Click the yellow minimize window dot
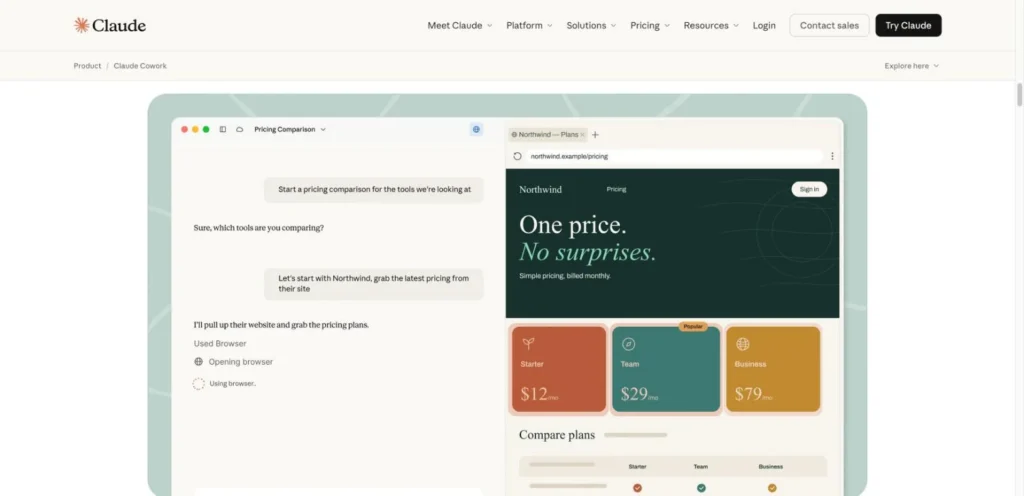Viewport: 1024px width, 496px height. (195, 129)
